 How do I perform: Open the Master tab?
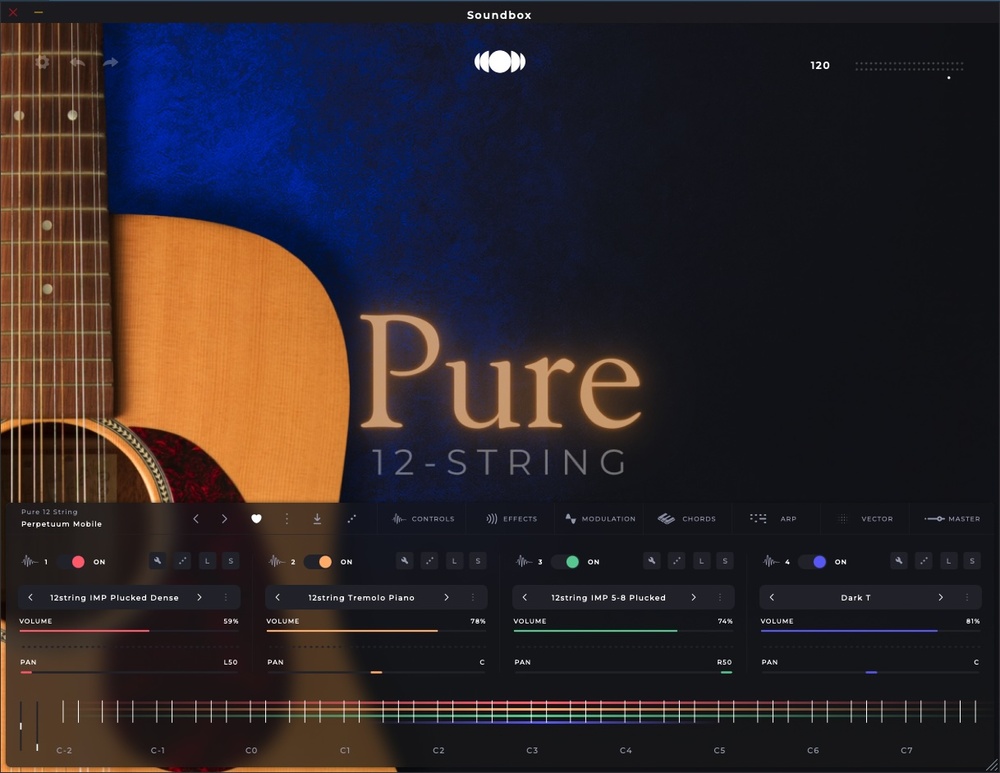click(x=952, y=519)
